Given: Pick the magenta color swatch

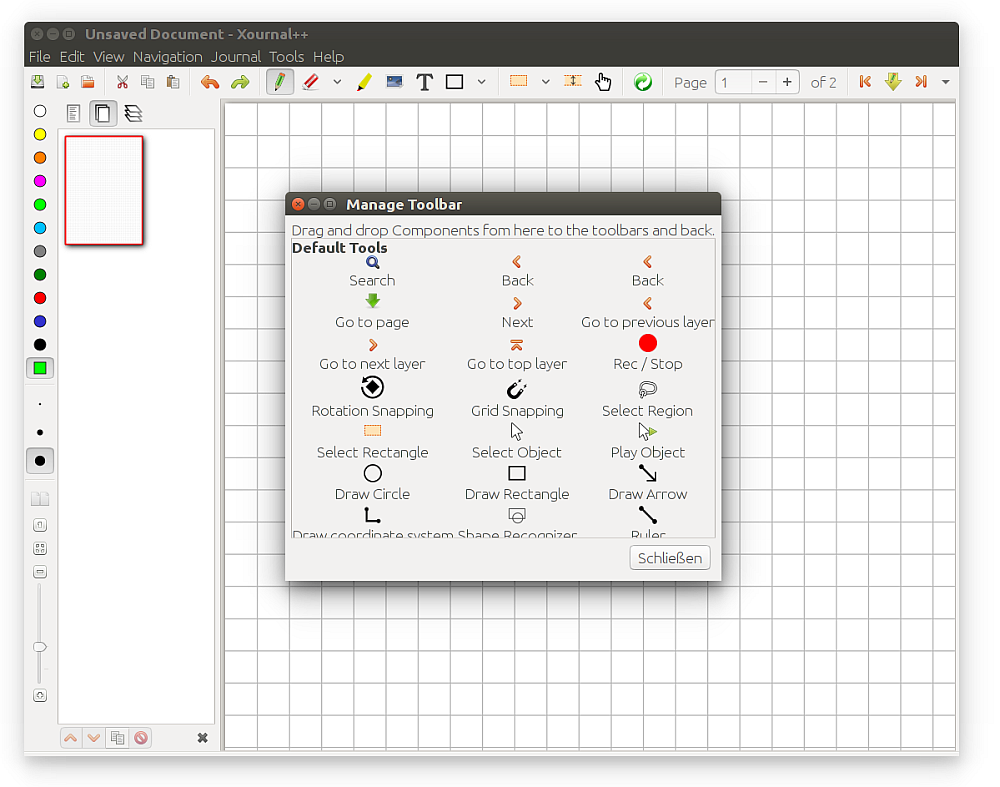Looking at the screenshot, I should [x=40, y=181].
